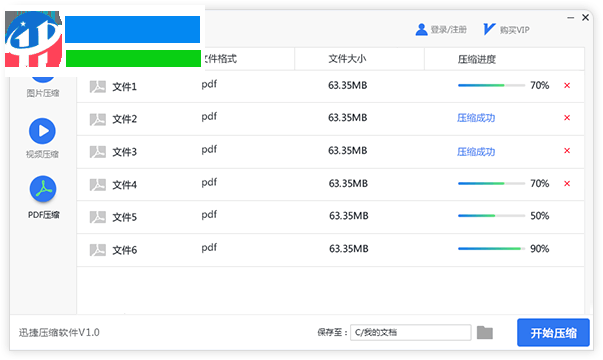Click the 50% value for 文件5
Image resolution: width=603 pixels, height=360 pixels.
[x=540, y=216]
